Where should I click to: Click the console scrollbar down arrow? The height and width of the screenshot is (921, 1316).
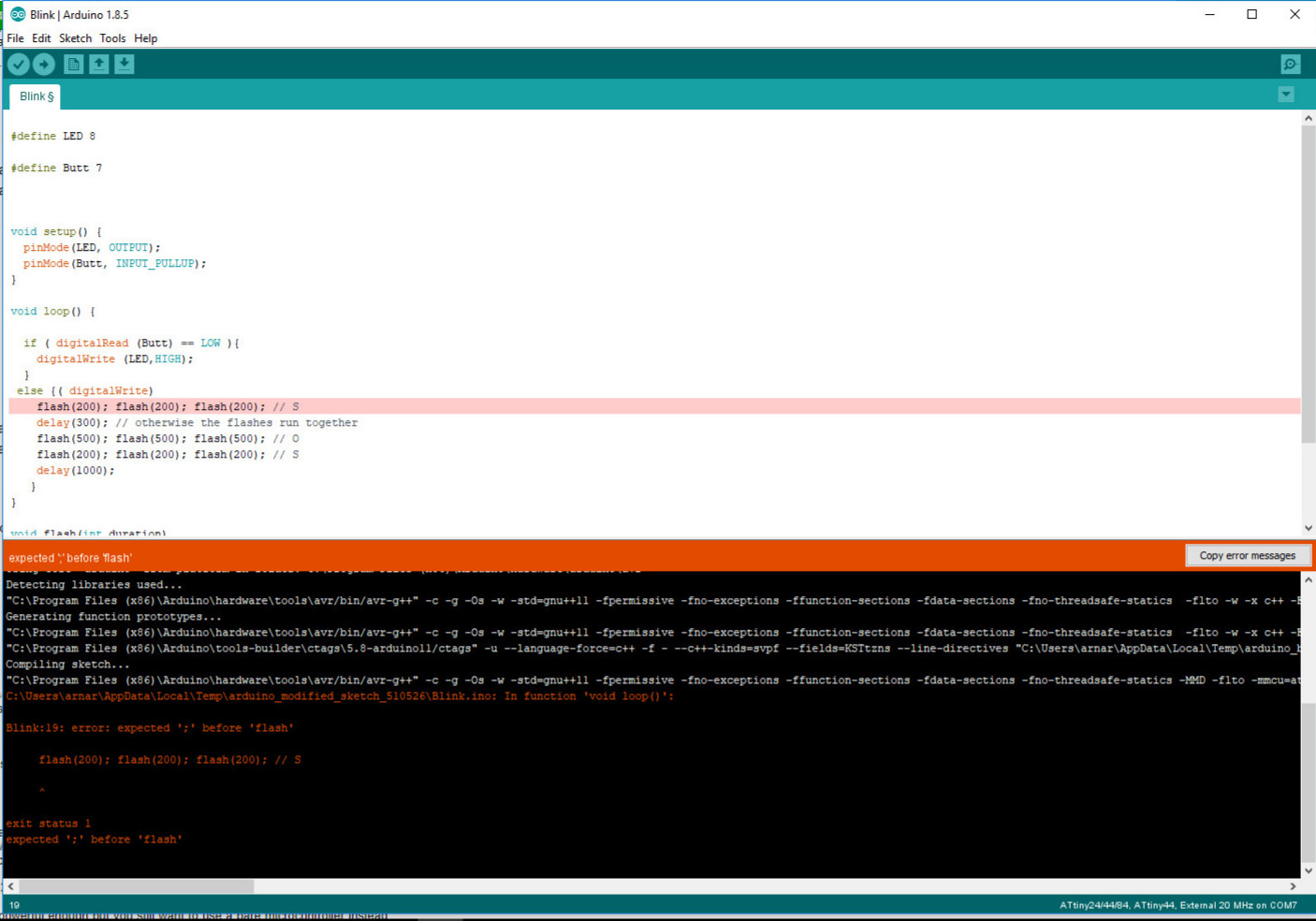(x=1308, y=871)
